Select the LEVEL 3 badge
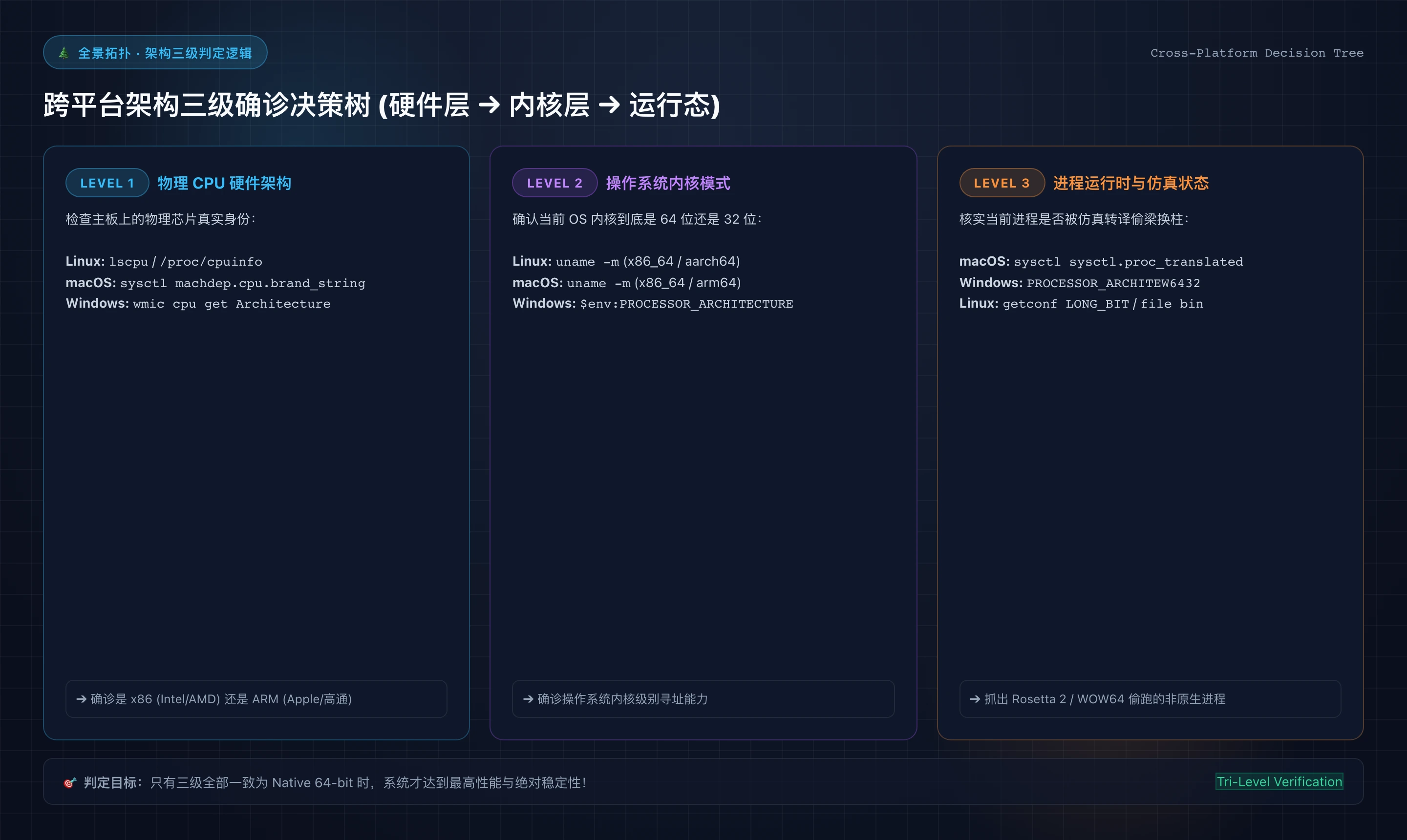Screen dimensions: 1407x840 click(x=1002, y=183)
